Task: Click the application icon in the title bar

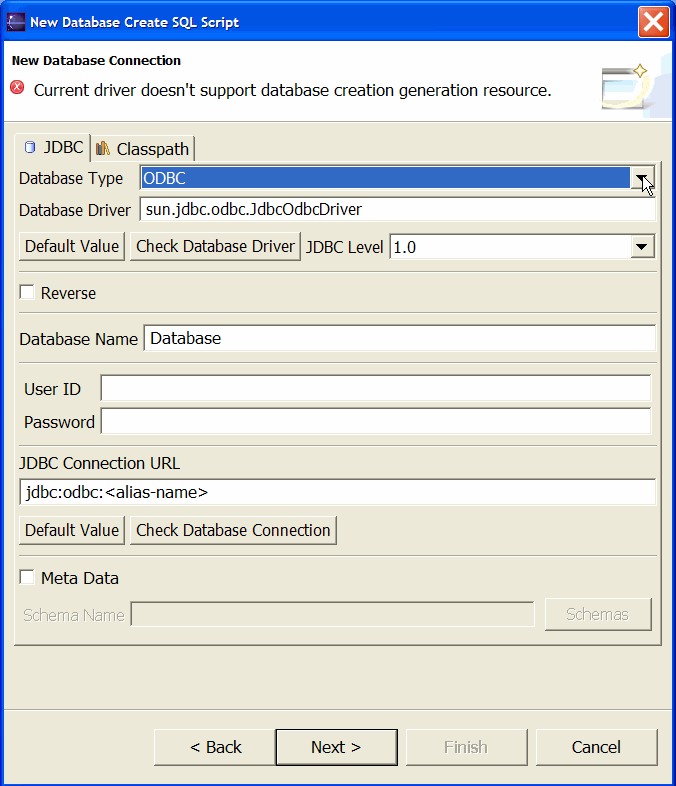Action: pyautogui.click(x=16, y=22)
